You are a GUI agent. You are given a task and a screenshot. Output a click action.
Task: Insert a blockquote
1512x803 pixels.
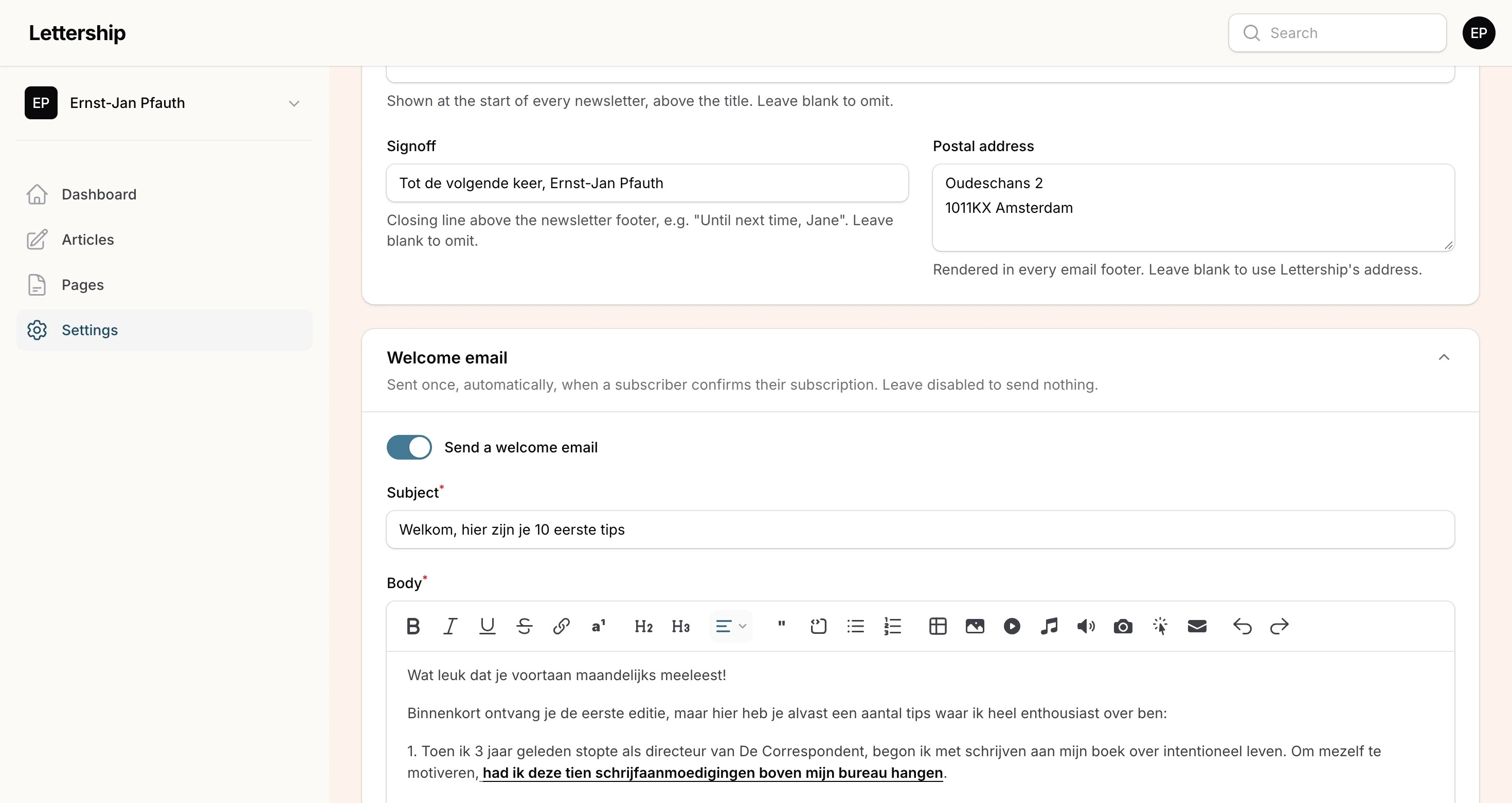click(781, 626)
